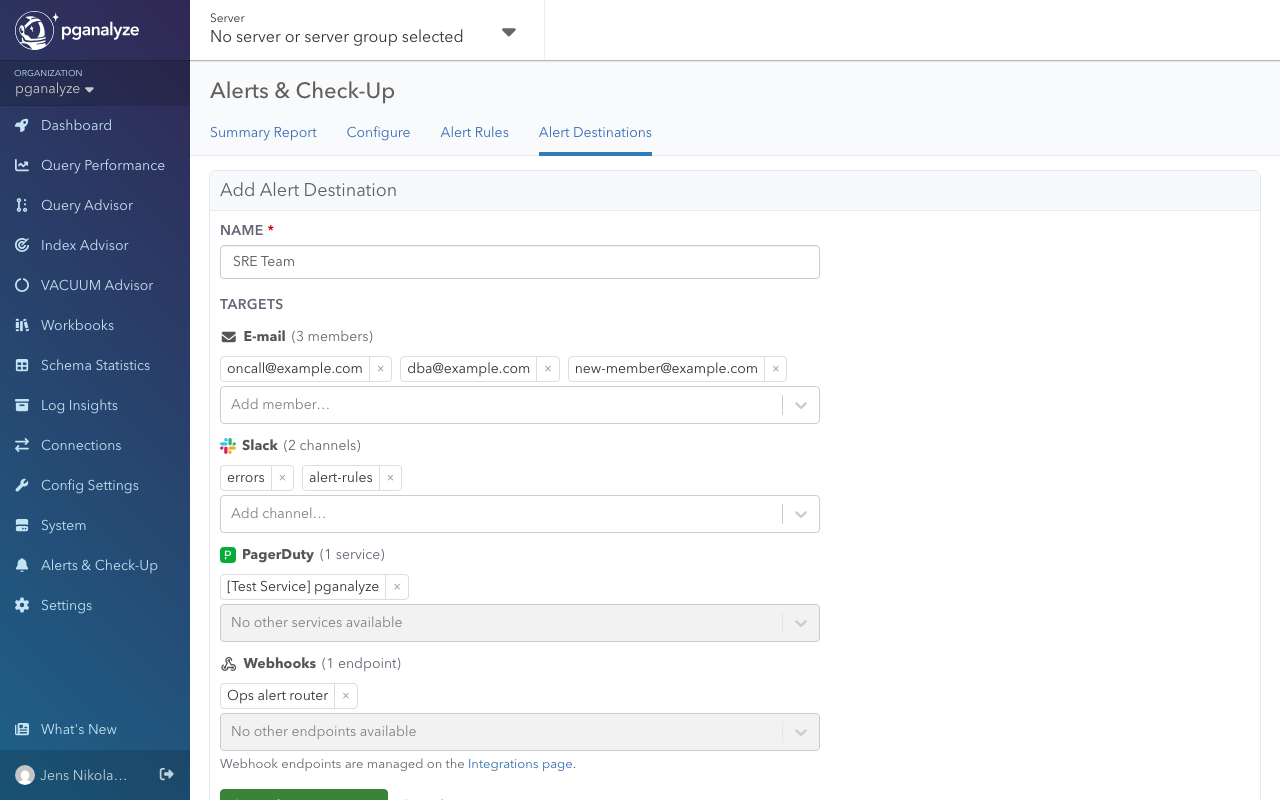Switch to the Configure tab
The height and width of the screenshot is (800, 1280).
[378, 132]
